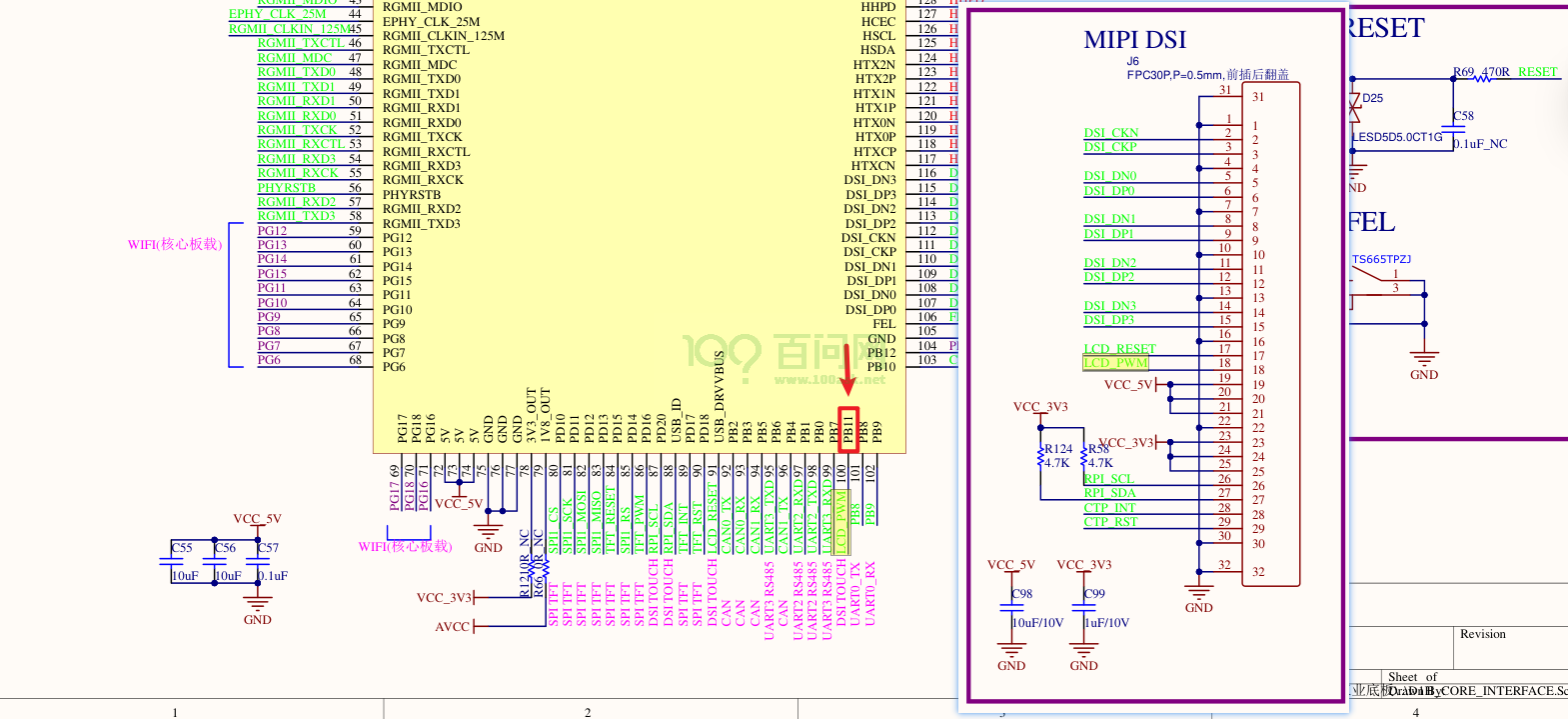Click capacitor C98 10uF/10V symbol
This screenshot has height=719, width=1568.
[x=1011, y=607]
